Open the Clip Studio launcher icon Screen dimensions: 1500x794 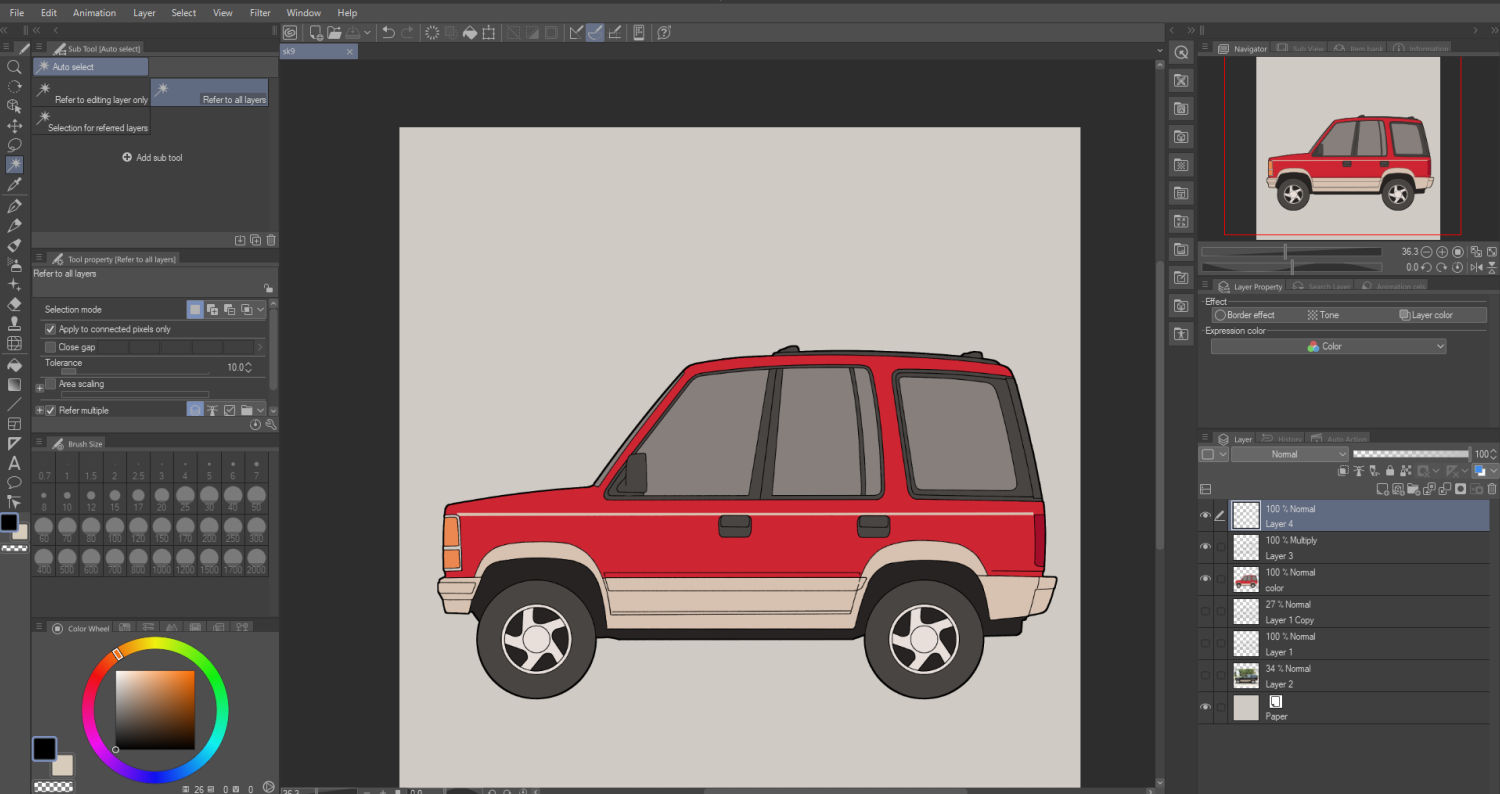click(290, 33)
